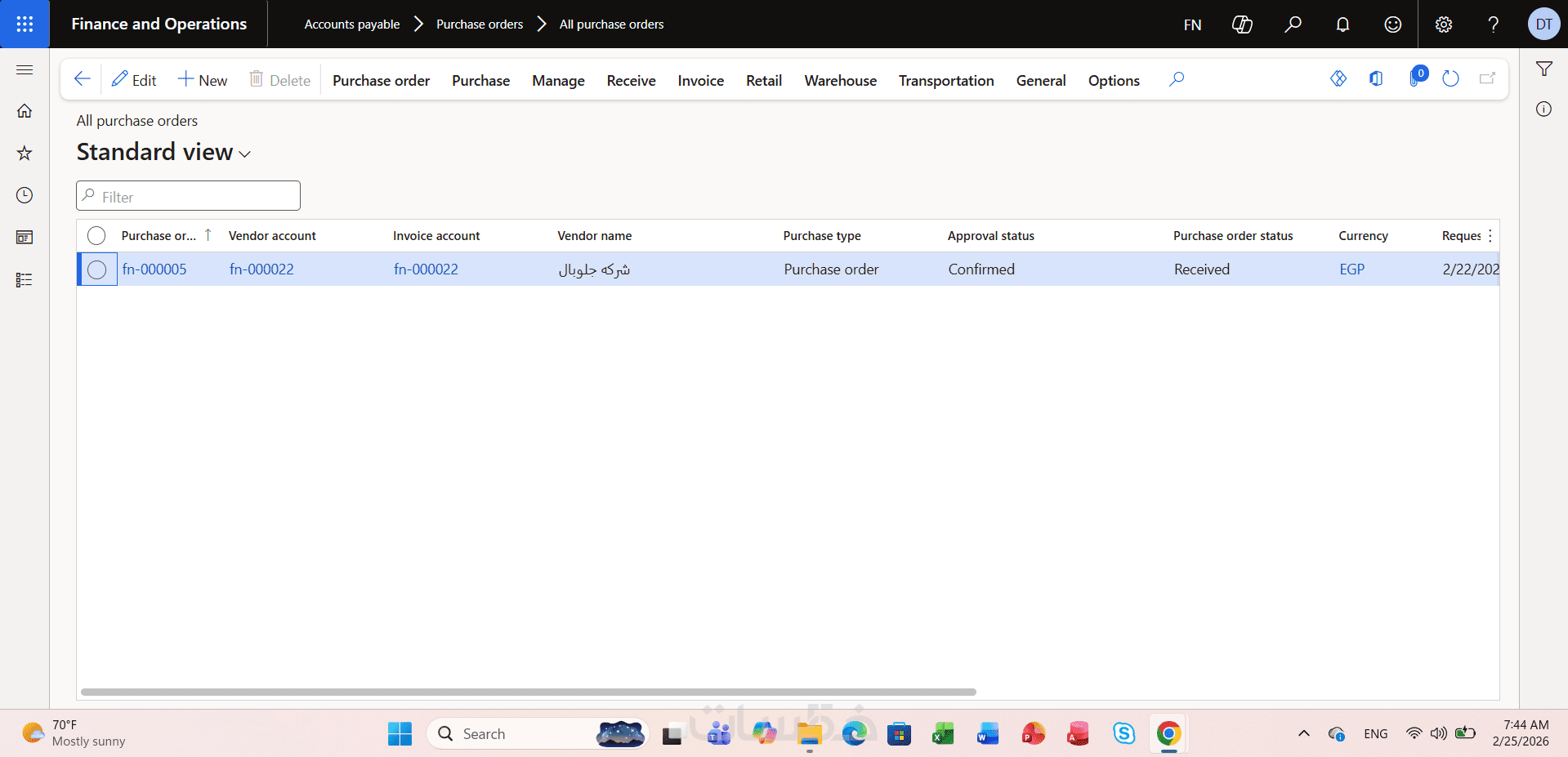Viewport: 1568px width, 757px height.
Task: Open the General tab
Action: tap(1041, 80)
